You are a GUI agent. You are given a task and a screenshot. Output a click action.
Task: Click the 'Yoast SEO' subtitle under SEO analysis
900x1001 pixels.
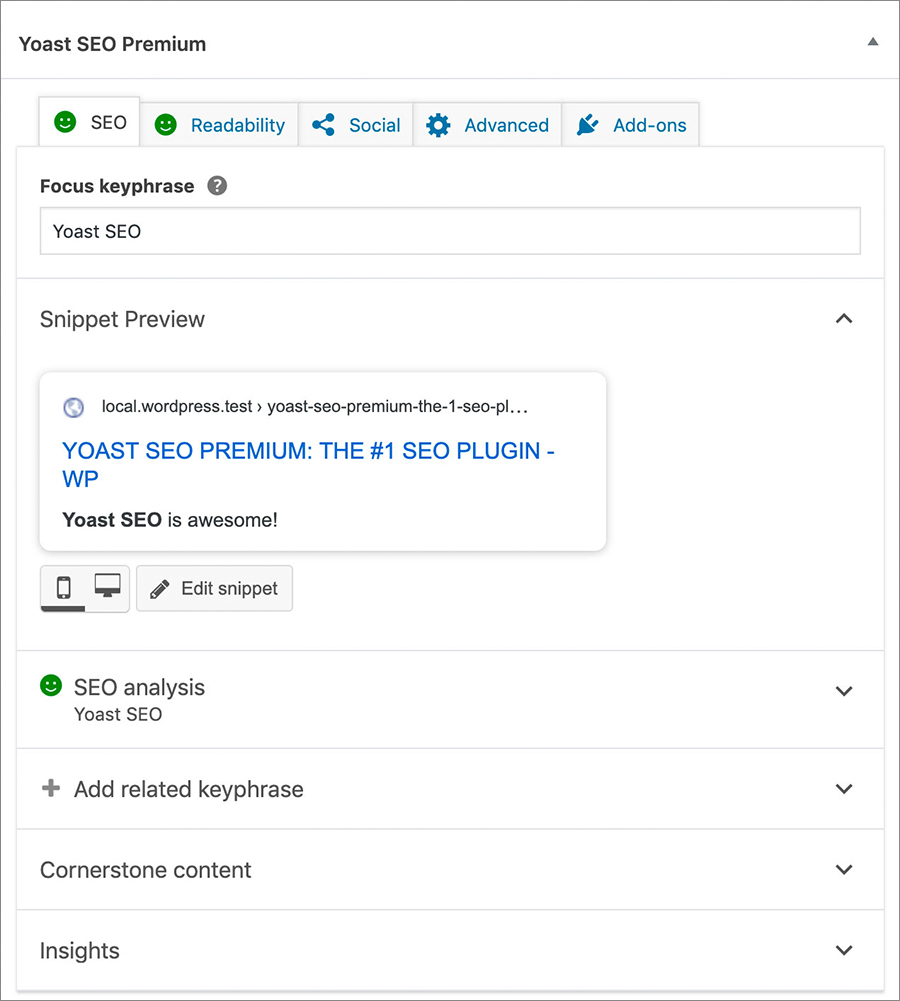pyautogui.click(x=118, y=714)
